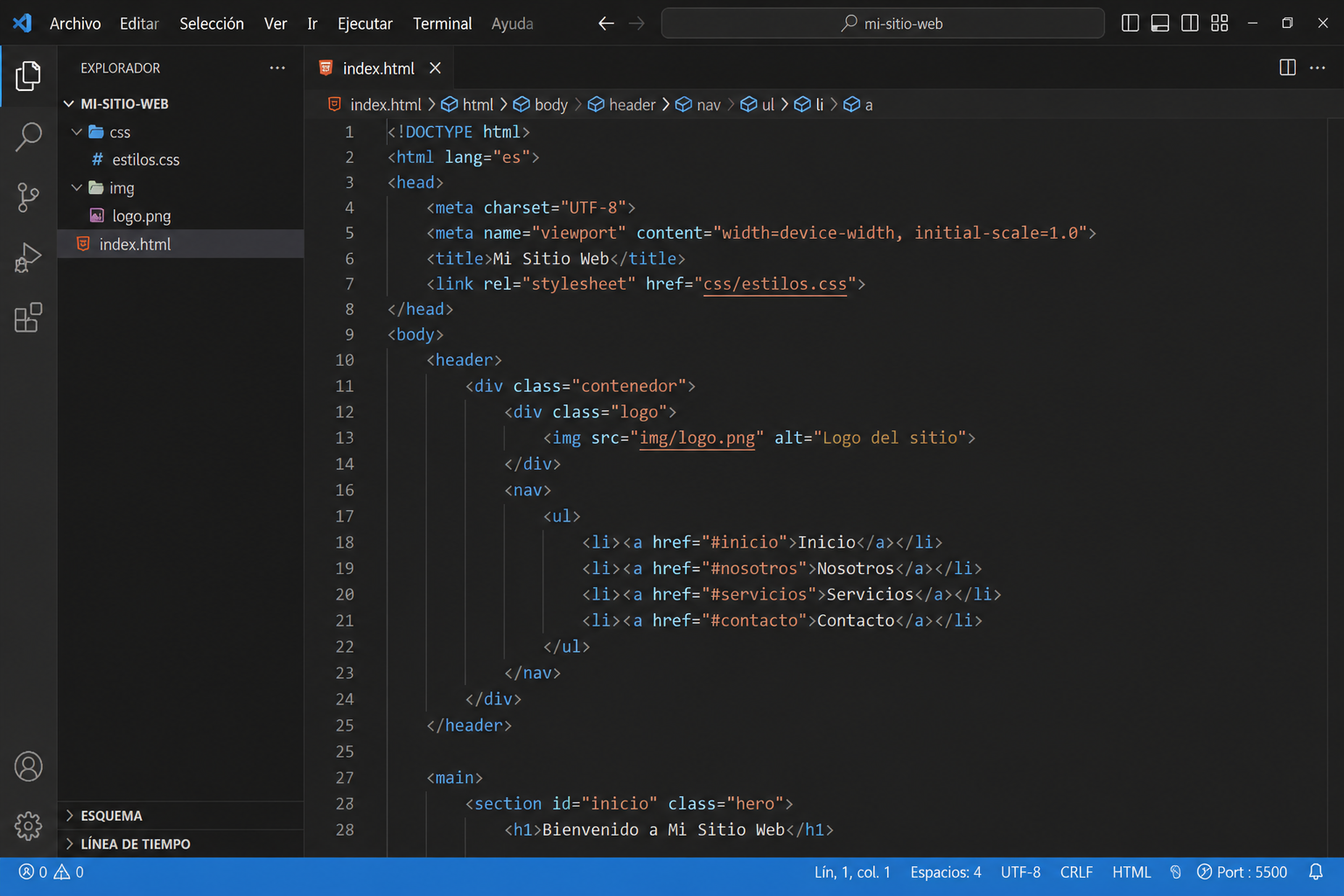The width and height of the screenshot is (1344, 896).
Task: Click the "Bienvenido a Mi Sitio Web" heading text
Action: 663,829
